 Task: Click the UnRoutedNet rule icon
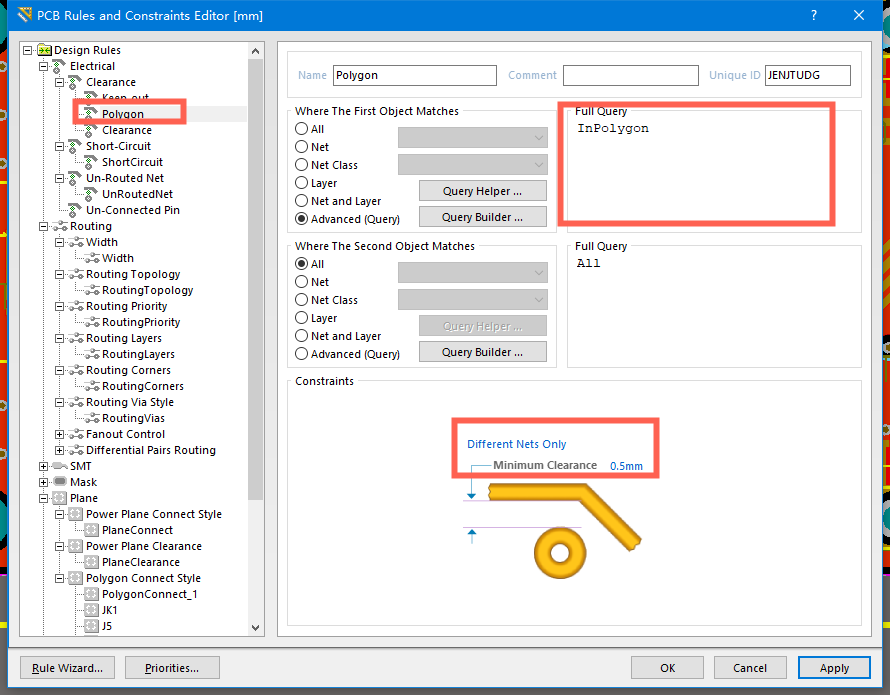pyautogui.click(x=92, y=194)
